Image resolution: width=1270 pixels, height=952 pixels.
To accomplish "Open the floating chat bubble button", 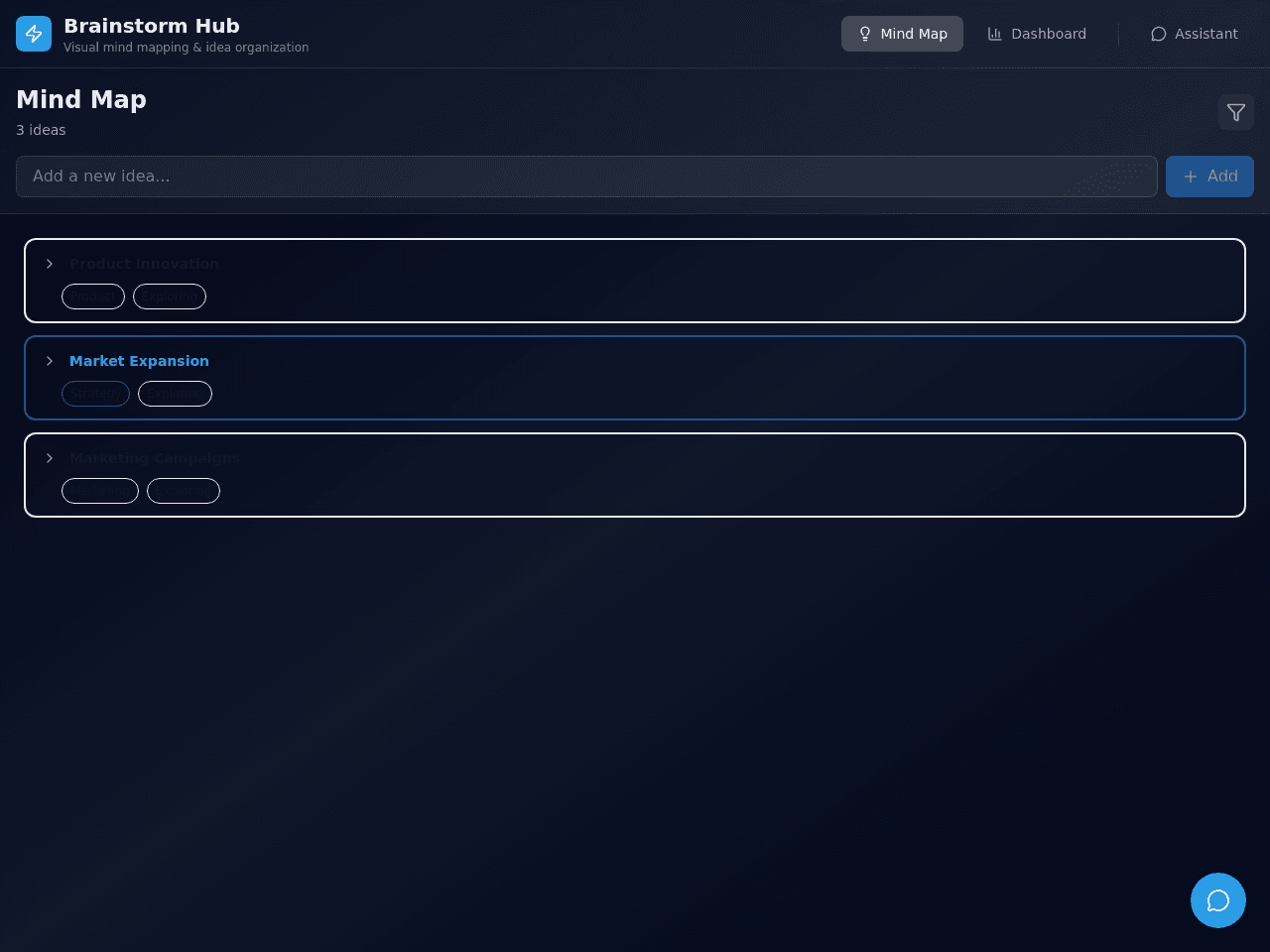I will (1218, 900).
